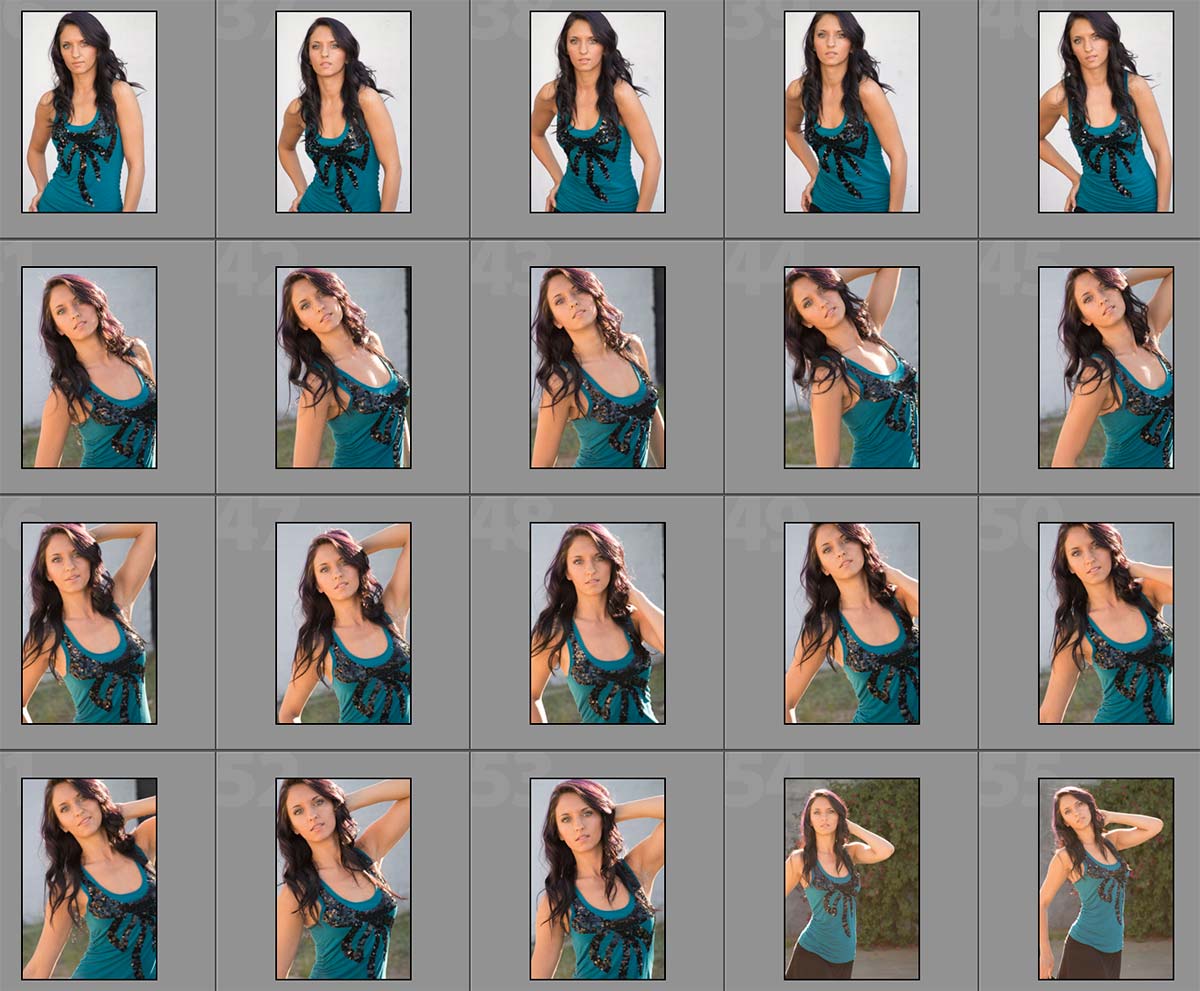Click the photo thumbnail numbered 42

click(x=343, y=367)
